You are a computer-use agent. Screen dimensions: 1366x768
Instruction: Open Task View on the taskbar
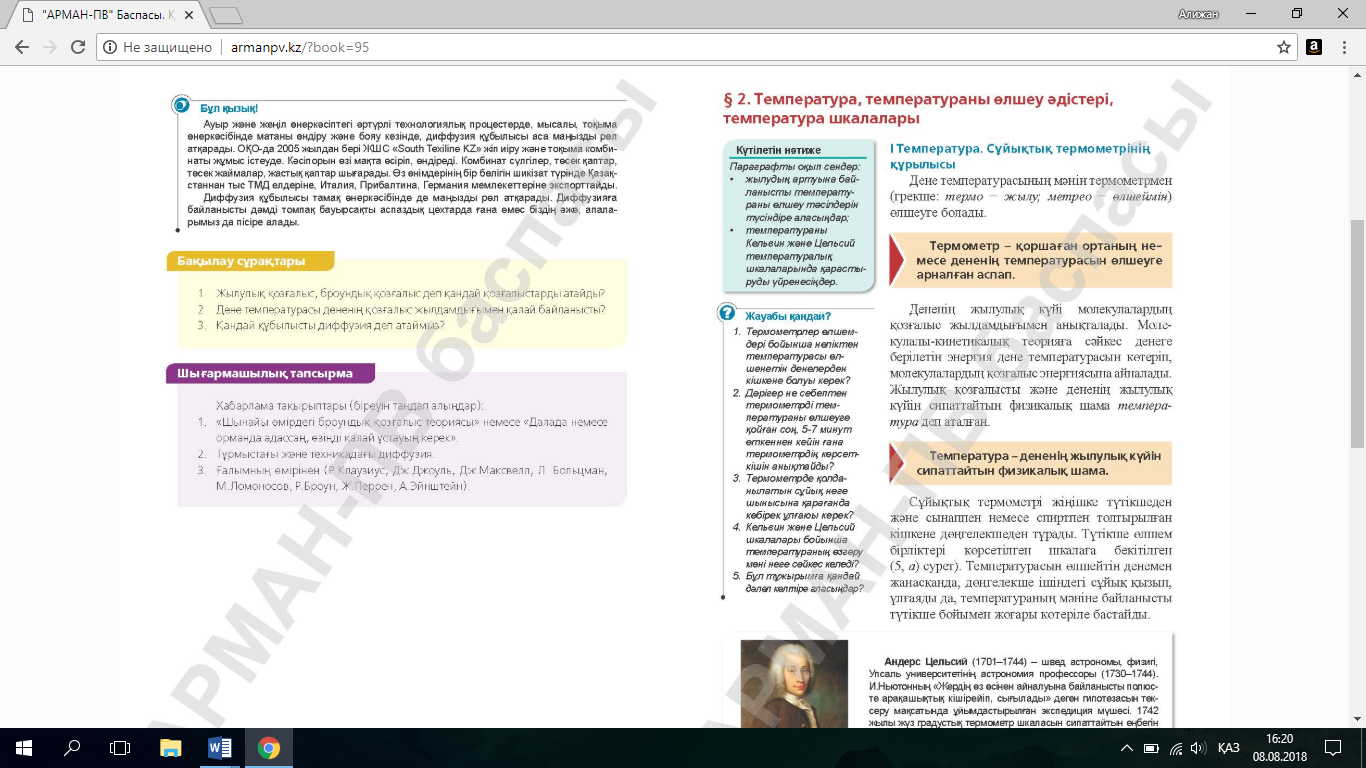tap(120, 747)
